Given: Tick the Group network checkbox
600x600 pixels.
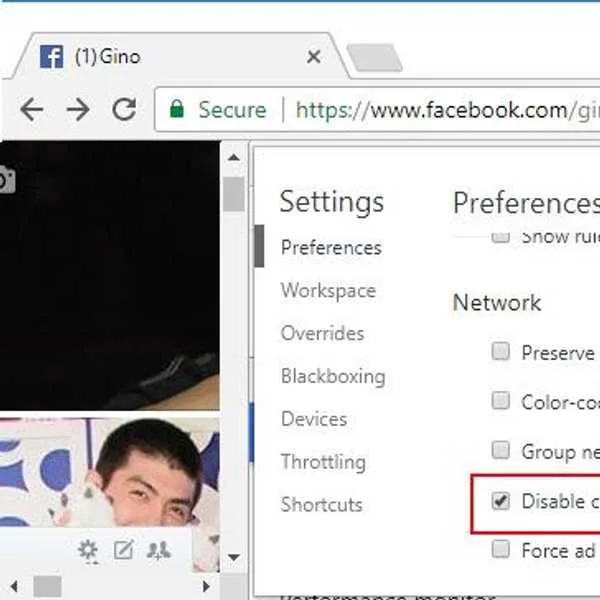Looking at the screenshot, I should 501,450.
